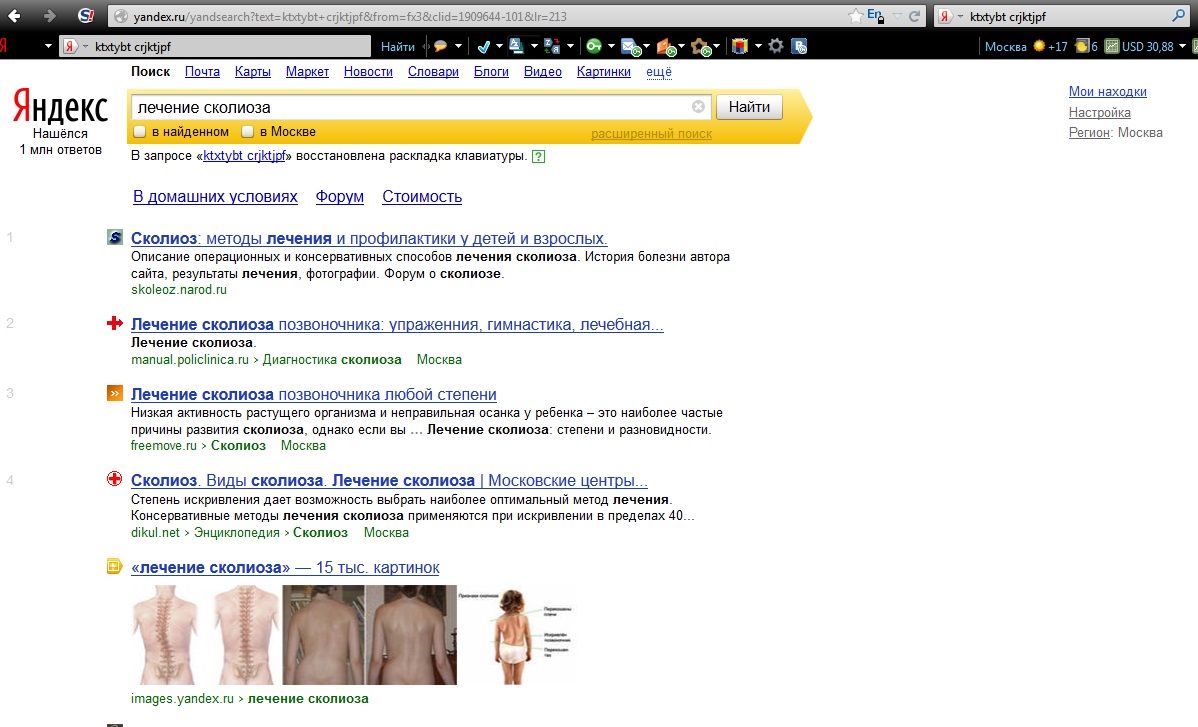Click magnifier in browser top-right search box
1198x727 pixels.
click(x=1179, y=16)
